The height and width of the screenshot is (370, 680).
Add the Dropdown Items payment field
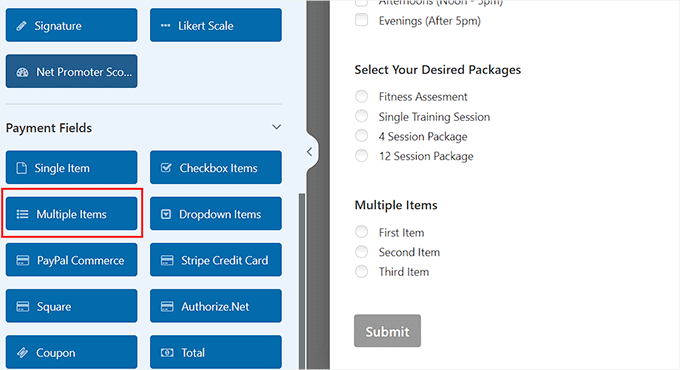pyautogui.click(x=216, y=214)
